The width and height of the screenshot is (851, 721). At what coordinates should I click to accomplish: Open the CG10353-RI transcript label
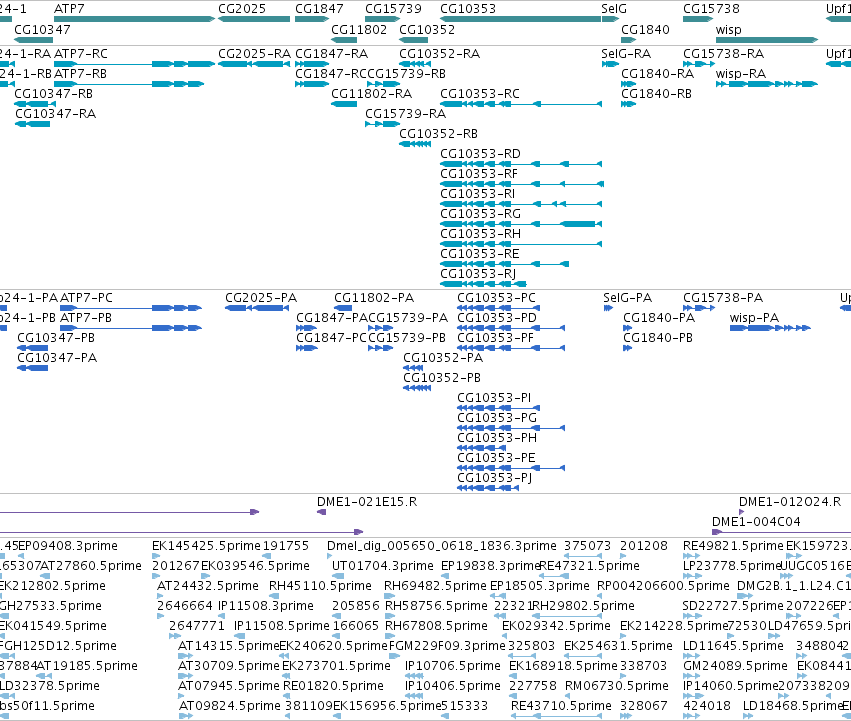pos(478,194)
